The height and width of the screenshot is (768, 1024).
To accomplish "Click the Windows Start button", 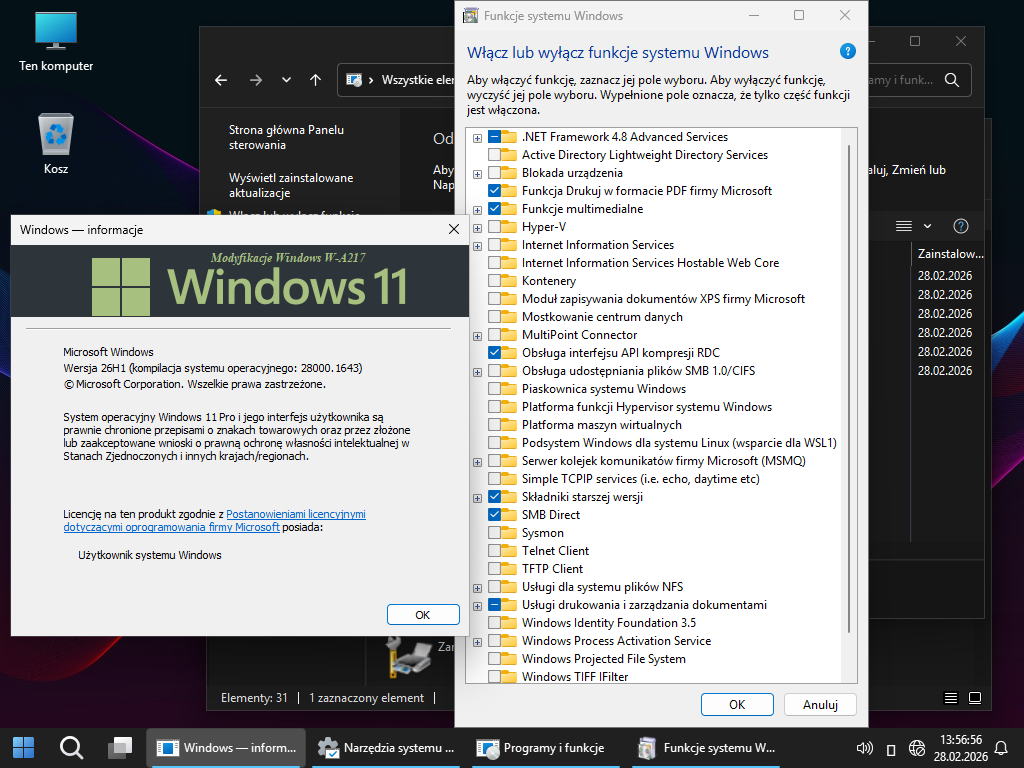I will (x=23, y=747).
